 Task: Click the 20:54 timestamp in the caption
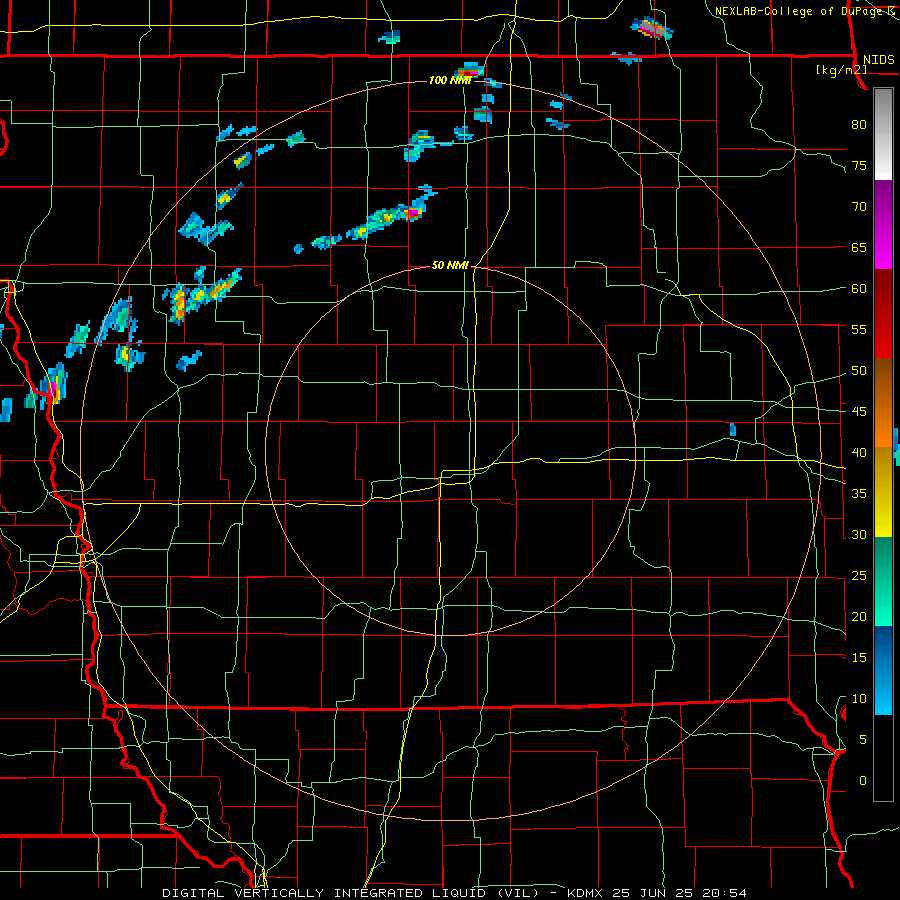[x=724, y=893]
